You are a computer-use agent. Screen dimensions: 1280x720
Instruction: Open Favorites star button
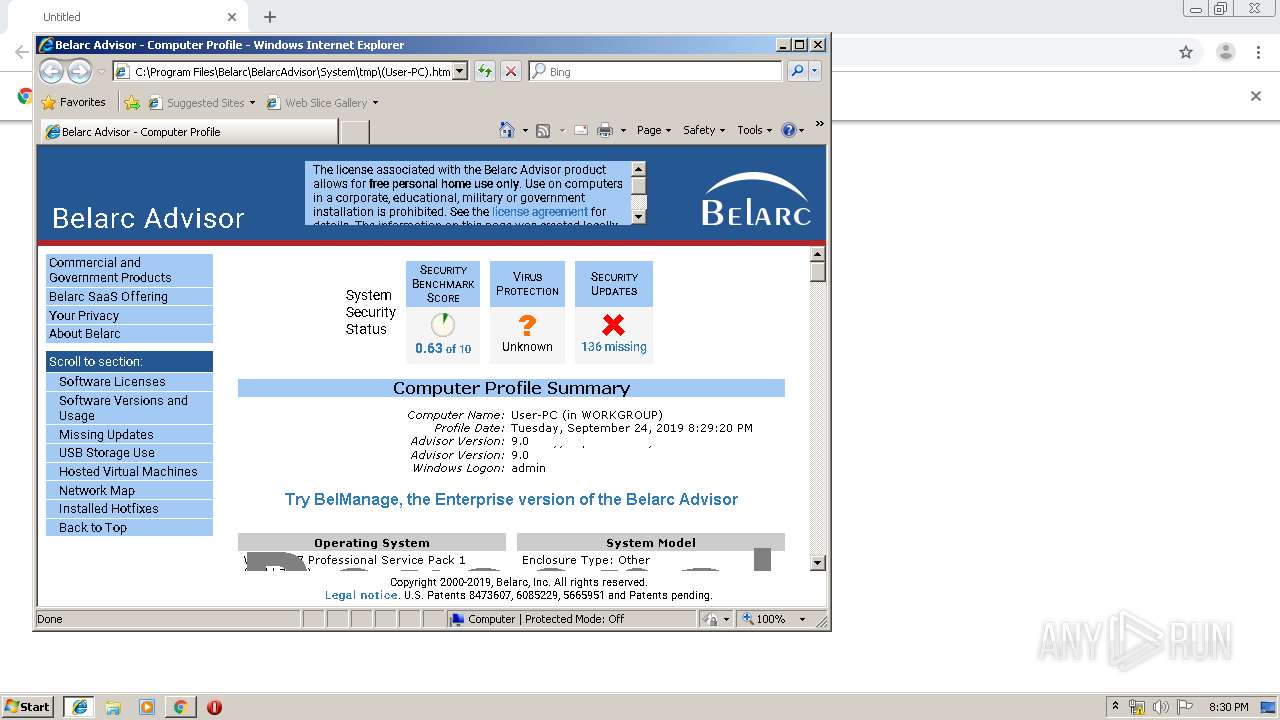(x=73, y=102)
